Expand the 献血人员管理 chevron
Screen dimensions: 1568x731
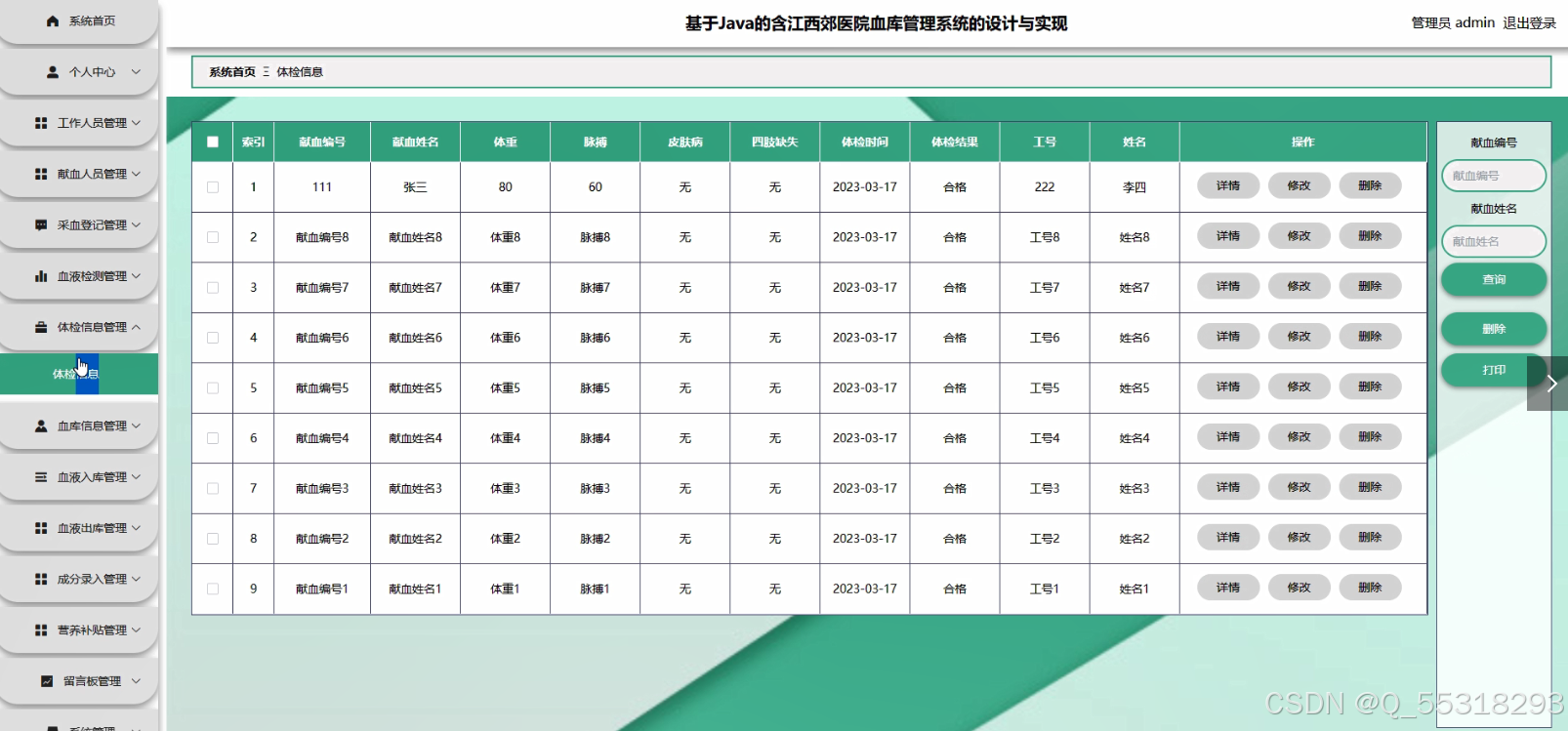click(136, 174)
